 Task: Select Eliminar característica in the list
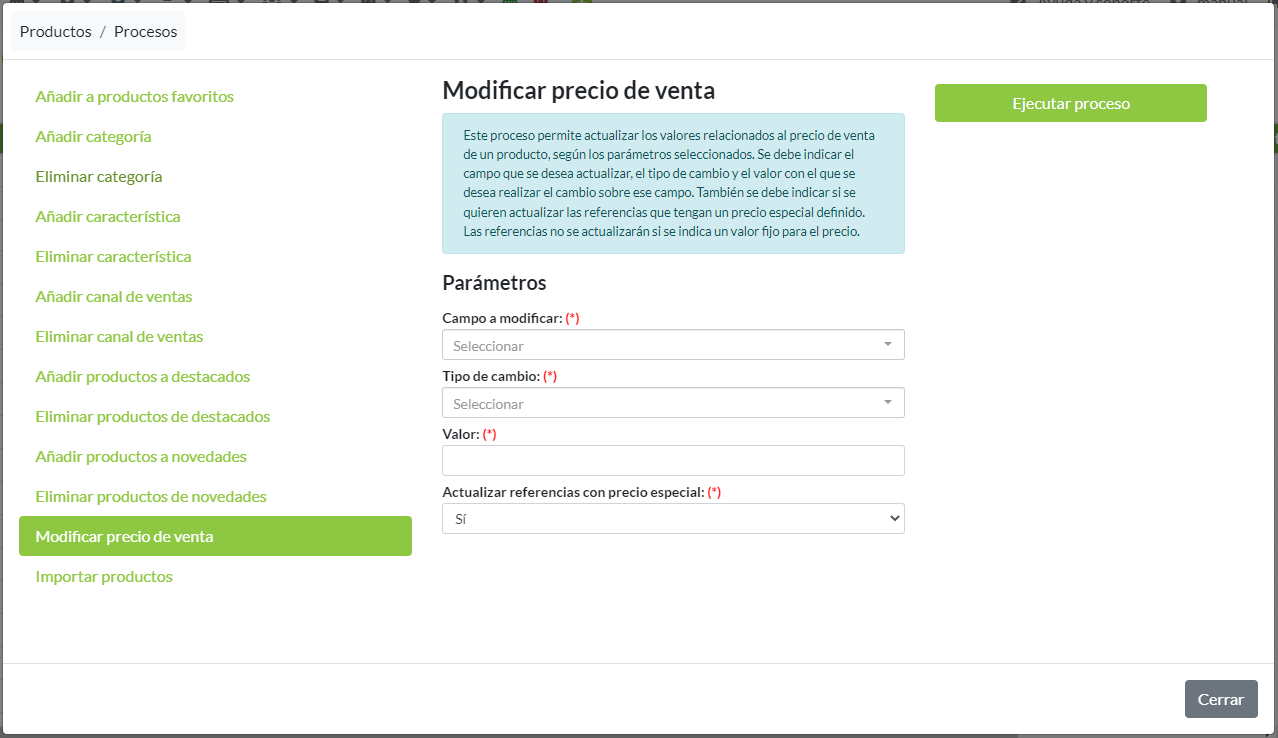(x=113, y=256)
